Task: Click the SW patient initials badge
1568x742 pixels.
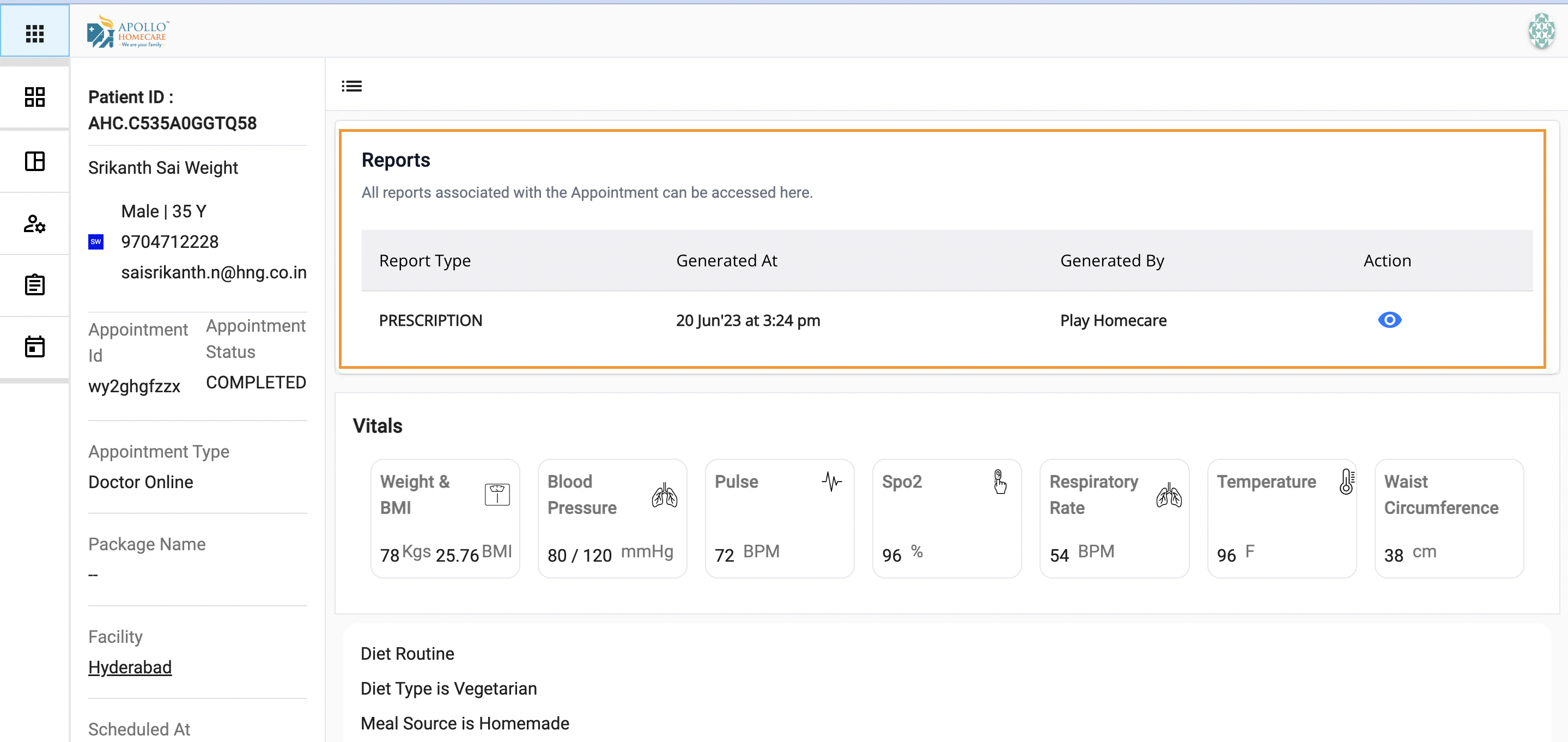Action: coord(95,242)
